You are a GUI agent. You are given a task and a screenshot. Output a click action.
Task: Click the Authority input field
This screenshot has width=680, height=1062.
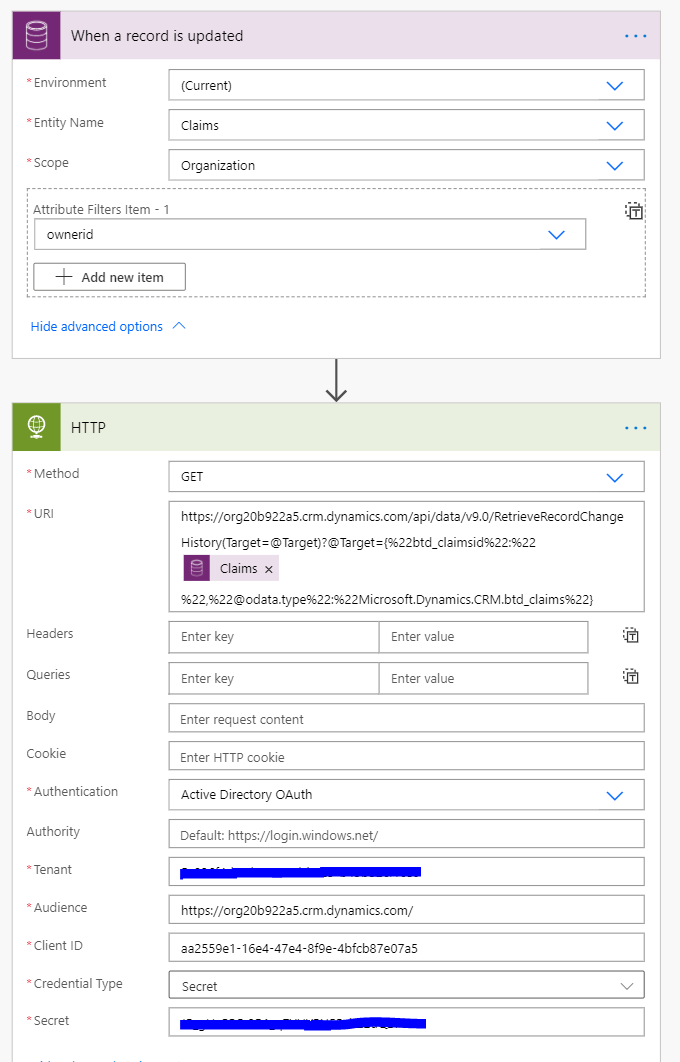[x=406, y=834]
